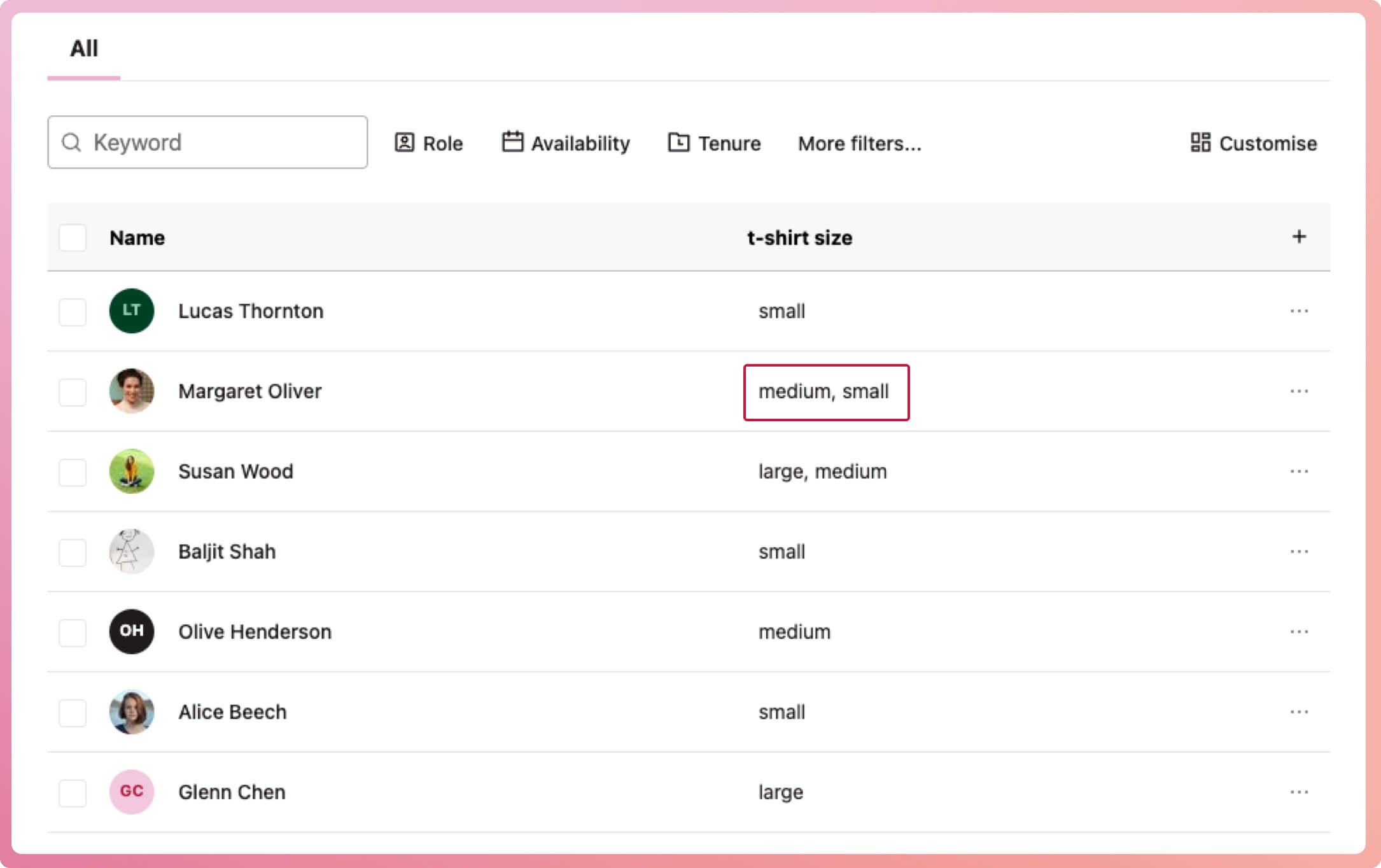Switch to the All tab
Viewport: 1381px width, 868px height.
click(84, 48)
